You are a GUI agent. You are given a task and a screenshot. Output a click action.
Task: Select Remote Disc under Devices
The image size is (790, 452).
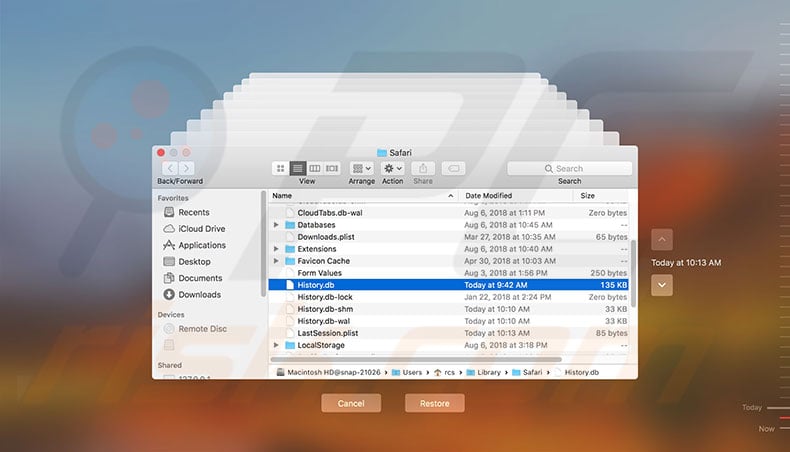click(195, 329)
